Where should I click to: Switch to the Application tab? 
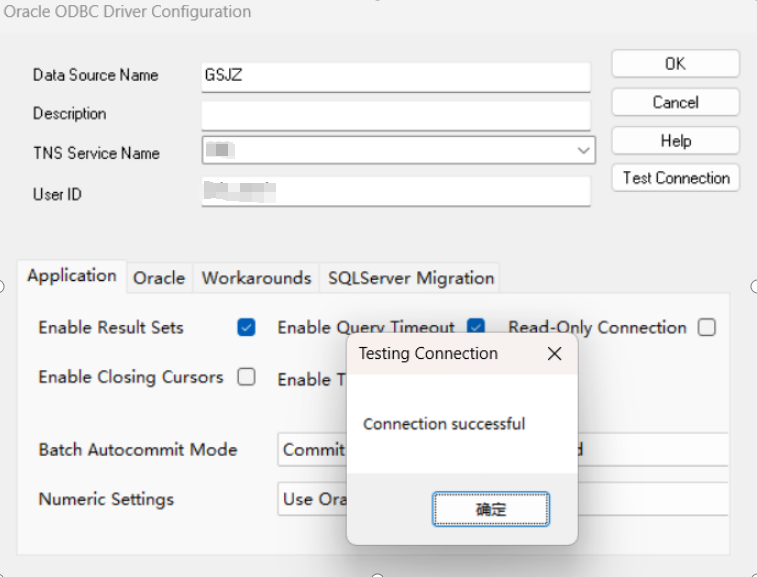coord(72,276)
